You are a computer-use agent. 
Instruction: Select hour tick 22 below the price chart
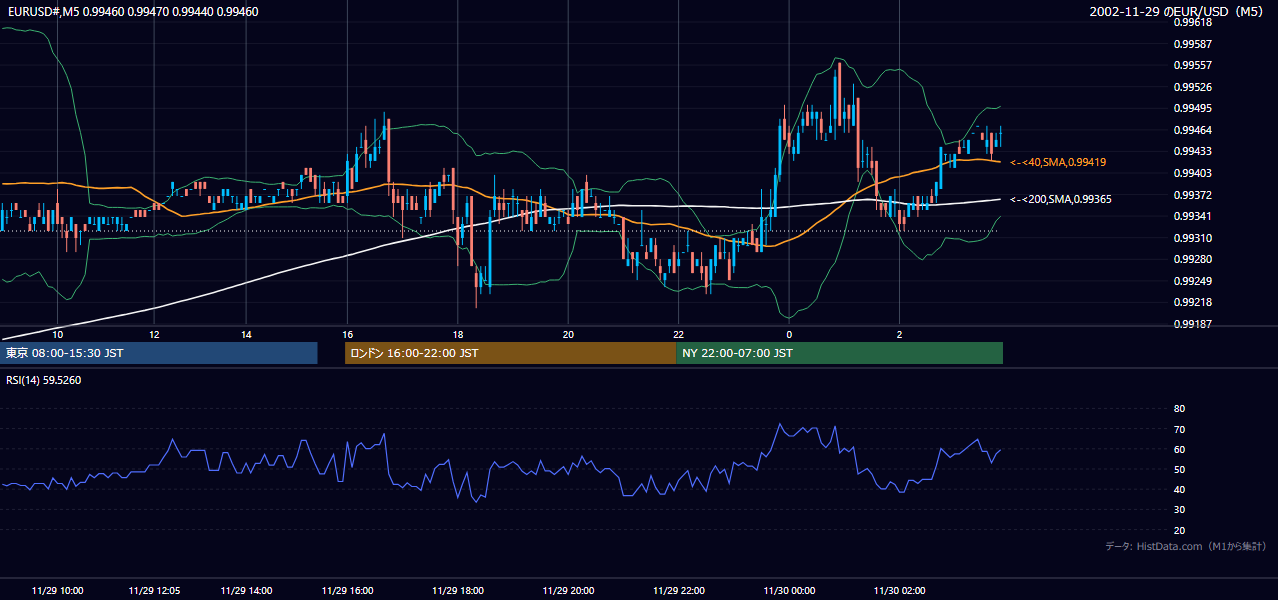[x=678, y=334]
